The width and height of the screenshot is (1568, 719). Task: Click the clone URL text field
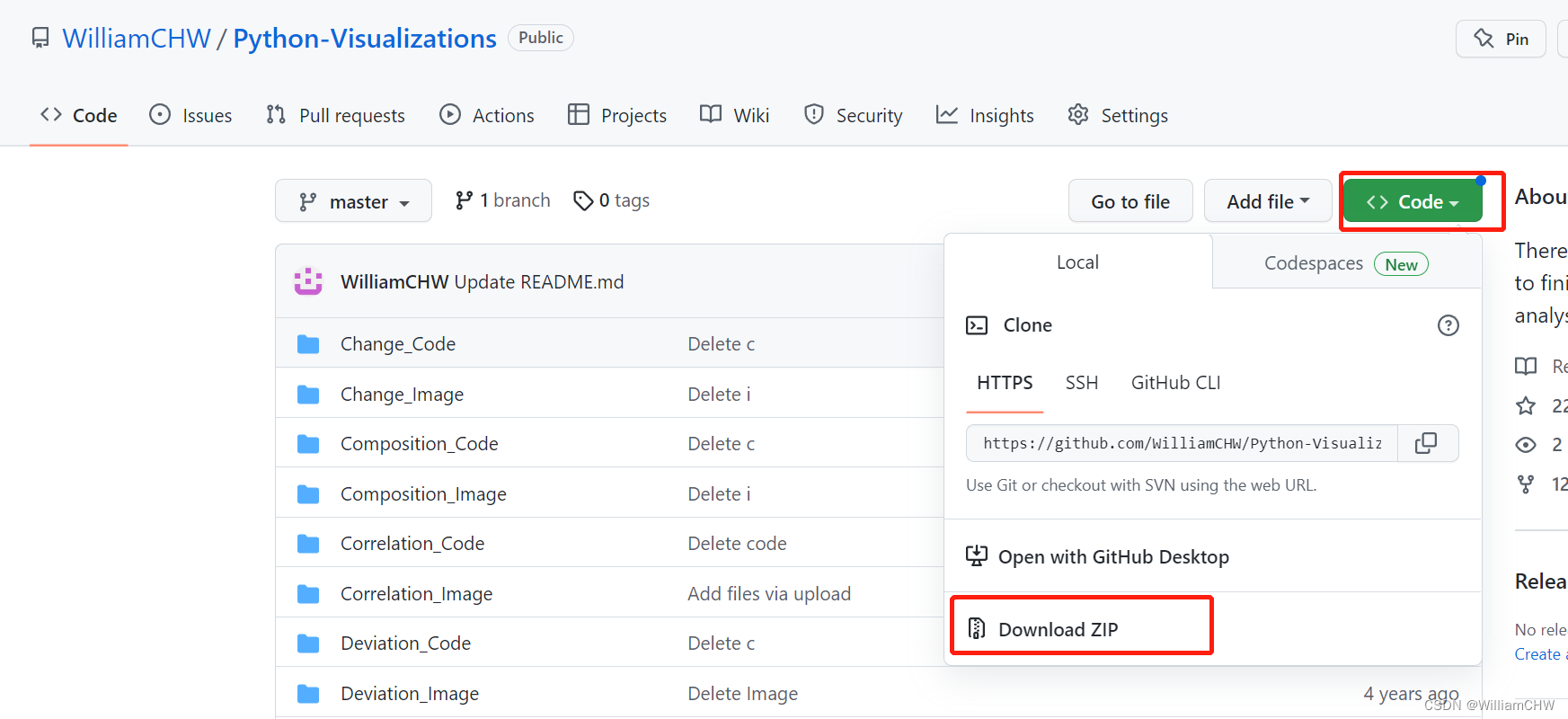pyautogui.click(x=1182, y=443)
